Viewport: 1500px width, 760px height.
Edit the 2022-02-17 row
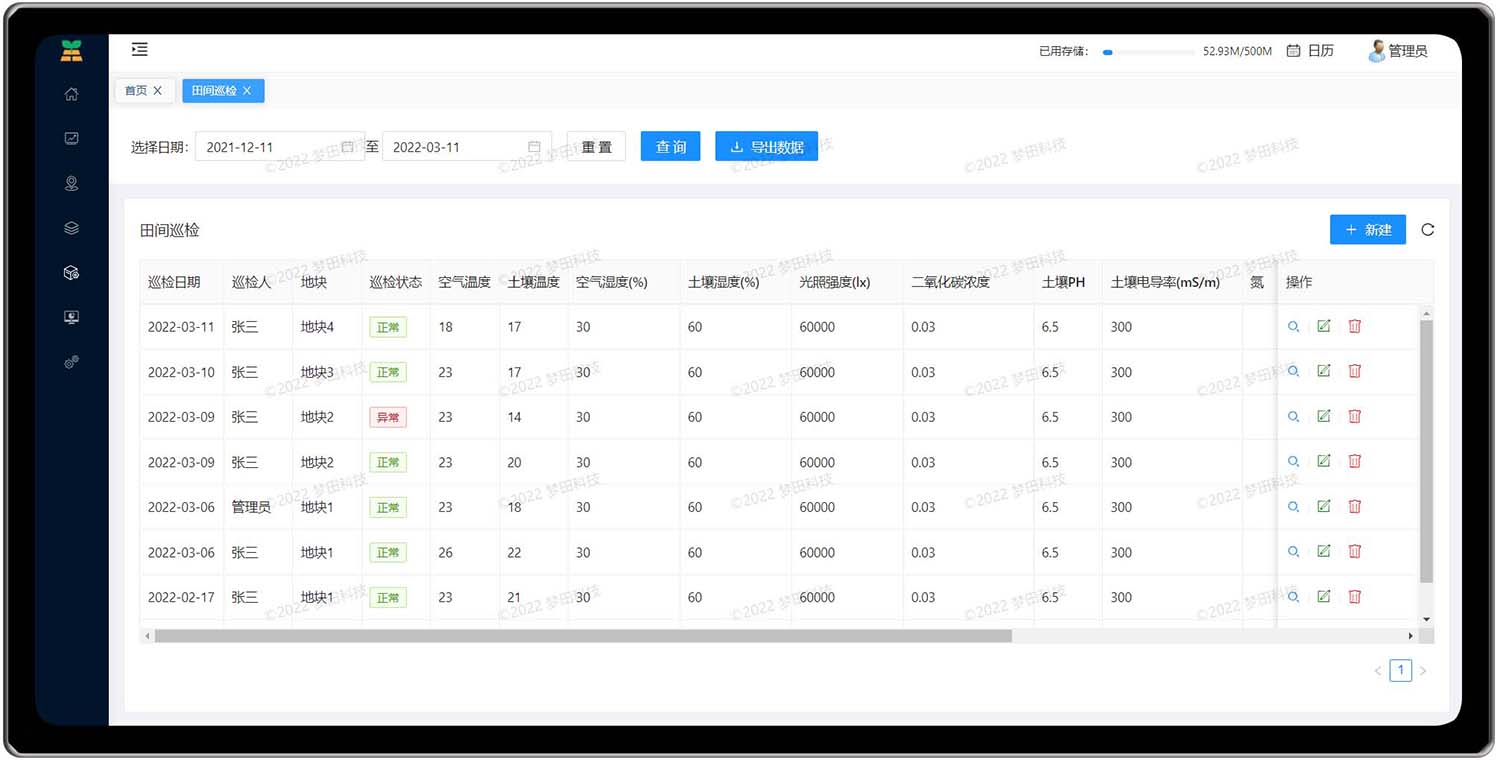click(1324, 597)
